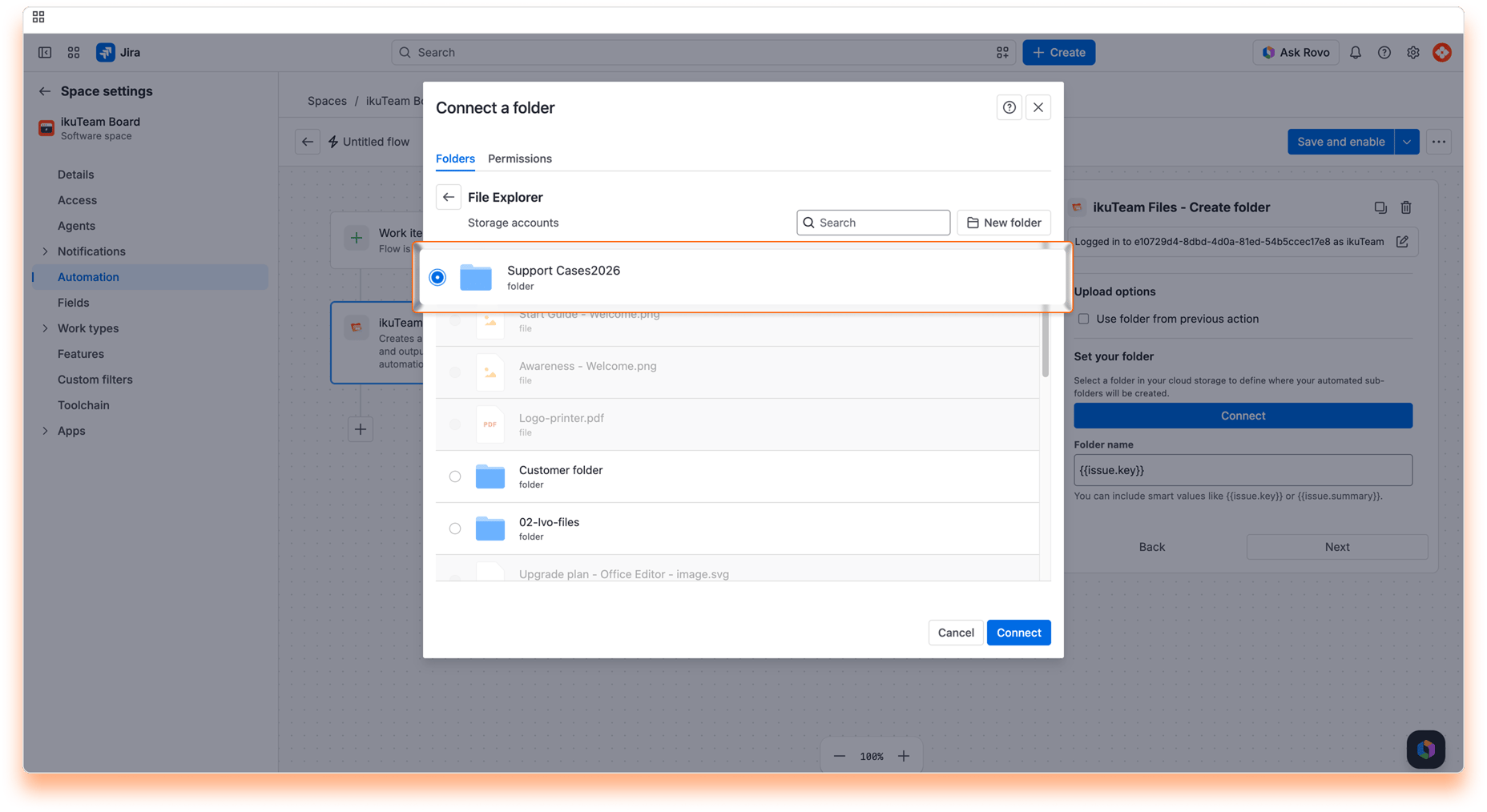Image resolution: width=1487 pixels, height=812 pixels.
Task: Delete the Create folder action
Action: [x=1406, y=207]
